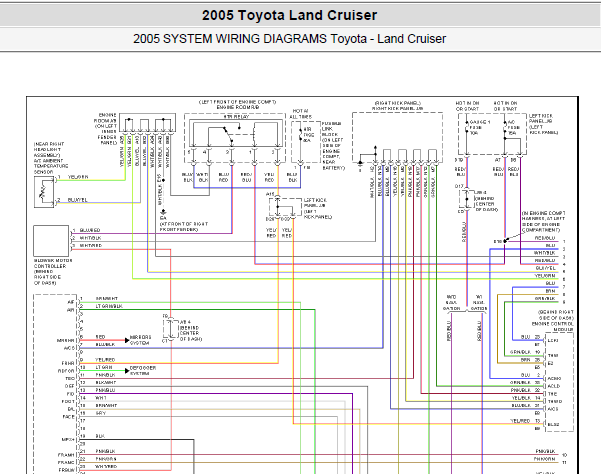Click the 'GRY' wire label at connector pin 16

(101, 413)
